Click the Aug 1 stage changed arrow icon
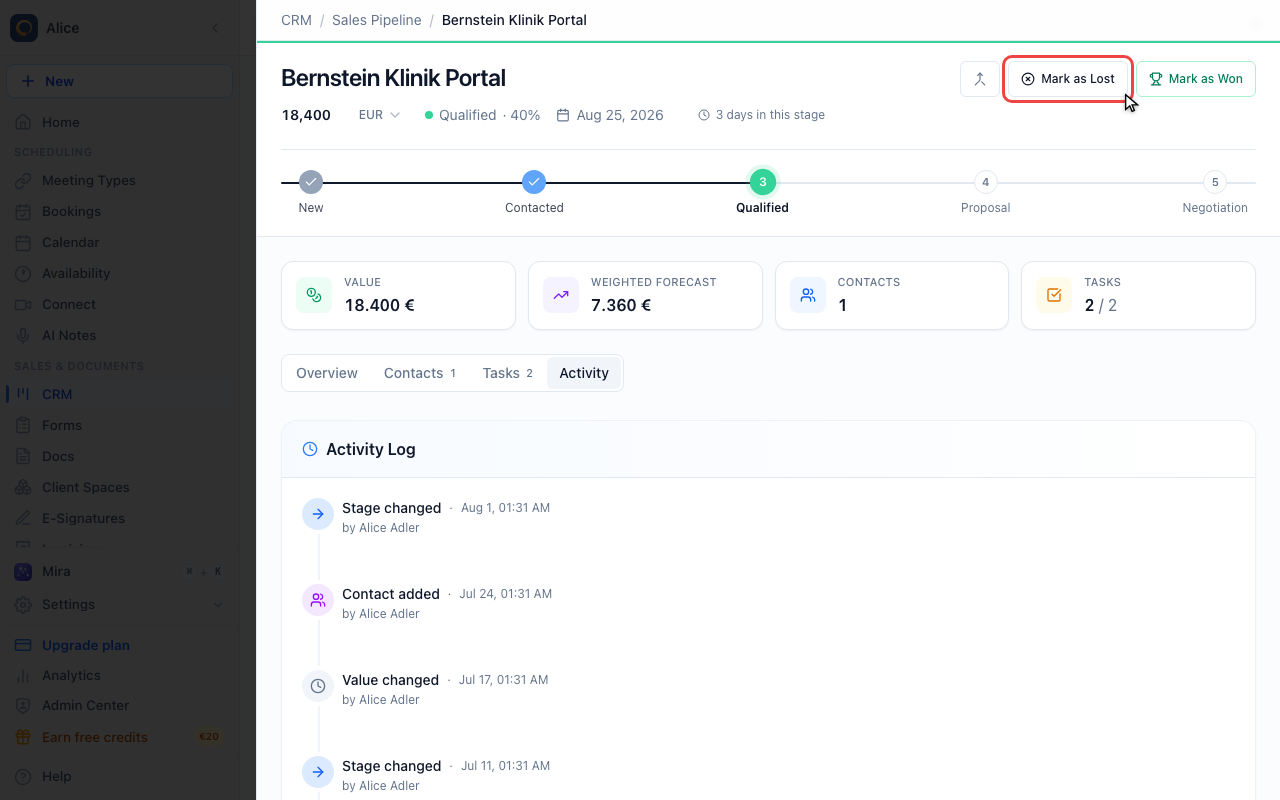 (x=318, y=514)
